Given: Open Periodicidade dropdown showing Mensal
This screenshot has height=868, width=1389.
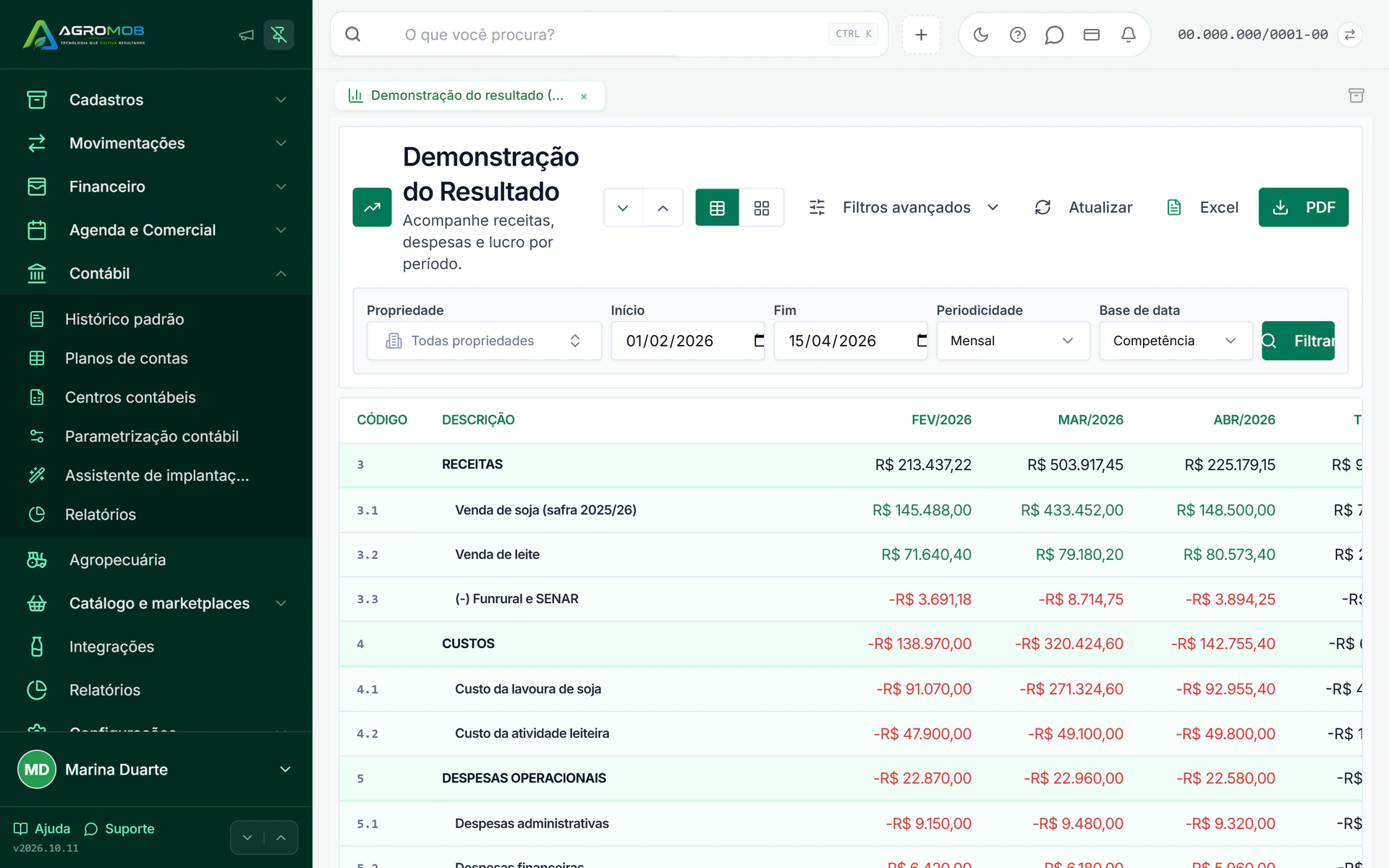Looking at the screenshot, I should pyautogui.click(x=1013, y=341).
